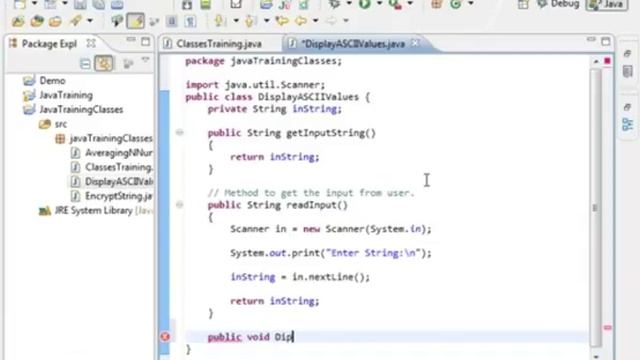Screen dimensions: 640x360
Task: Click the red error marker beside Dip line
Action: tap(165, 337)
